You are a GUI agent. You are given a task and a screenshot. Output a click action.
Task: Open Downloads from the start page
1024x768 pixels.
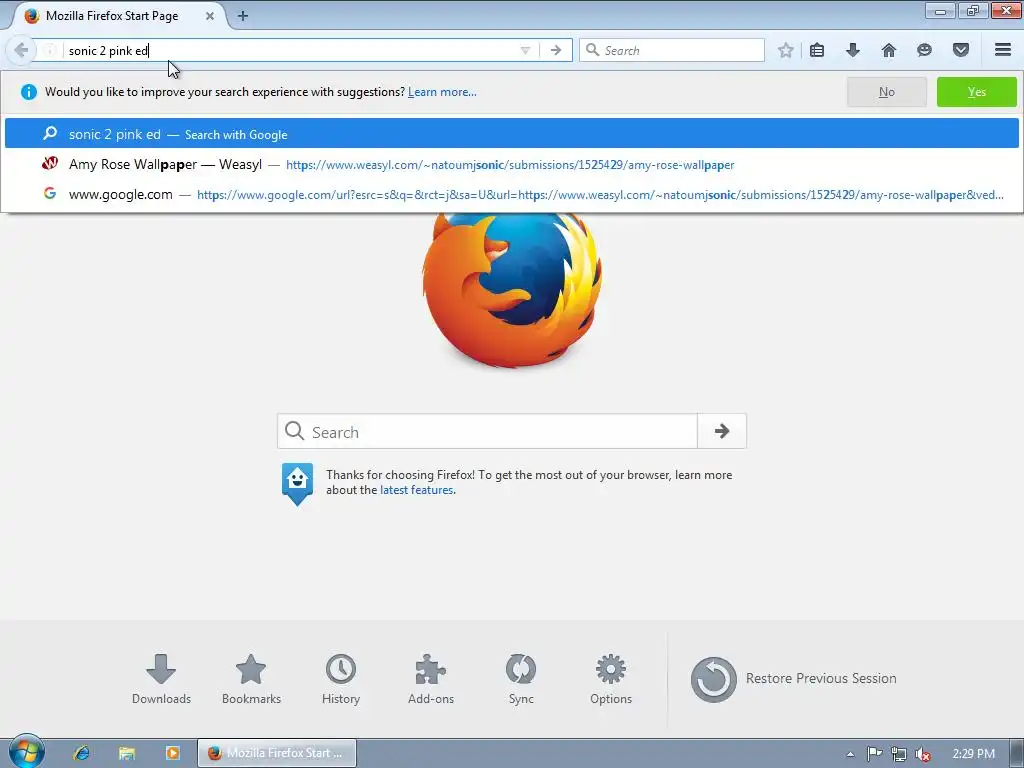coord(161,679)
